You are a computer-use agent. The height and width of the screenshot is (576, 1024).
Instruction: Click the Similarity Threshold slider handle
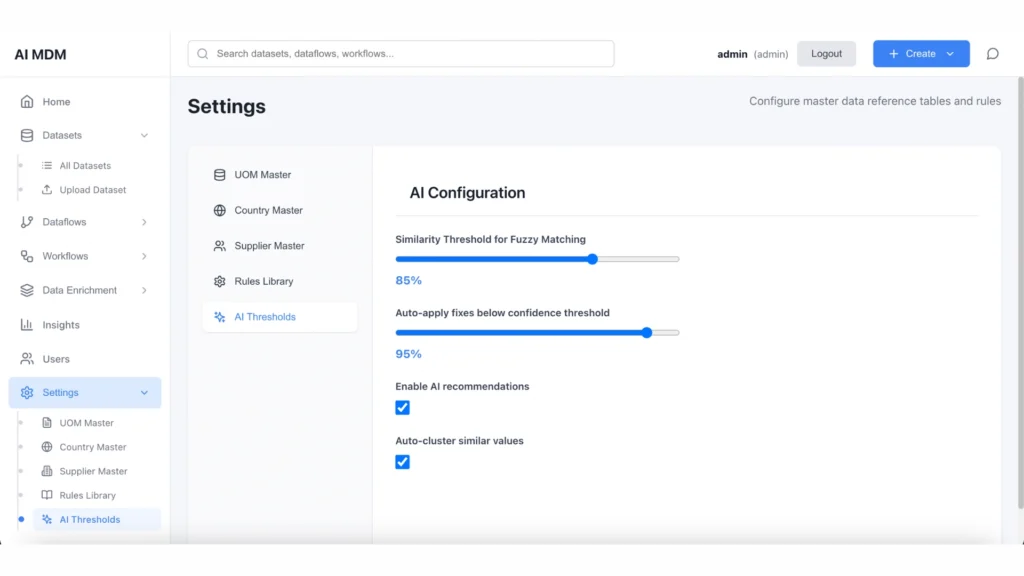tap(592, 259)
